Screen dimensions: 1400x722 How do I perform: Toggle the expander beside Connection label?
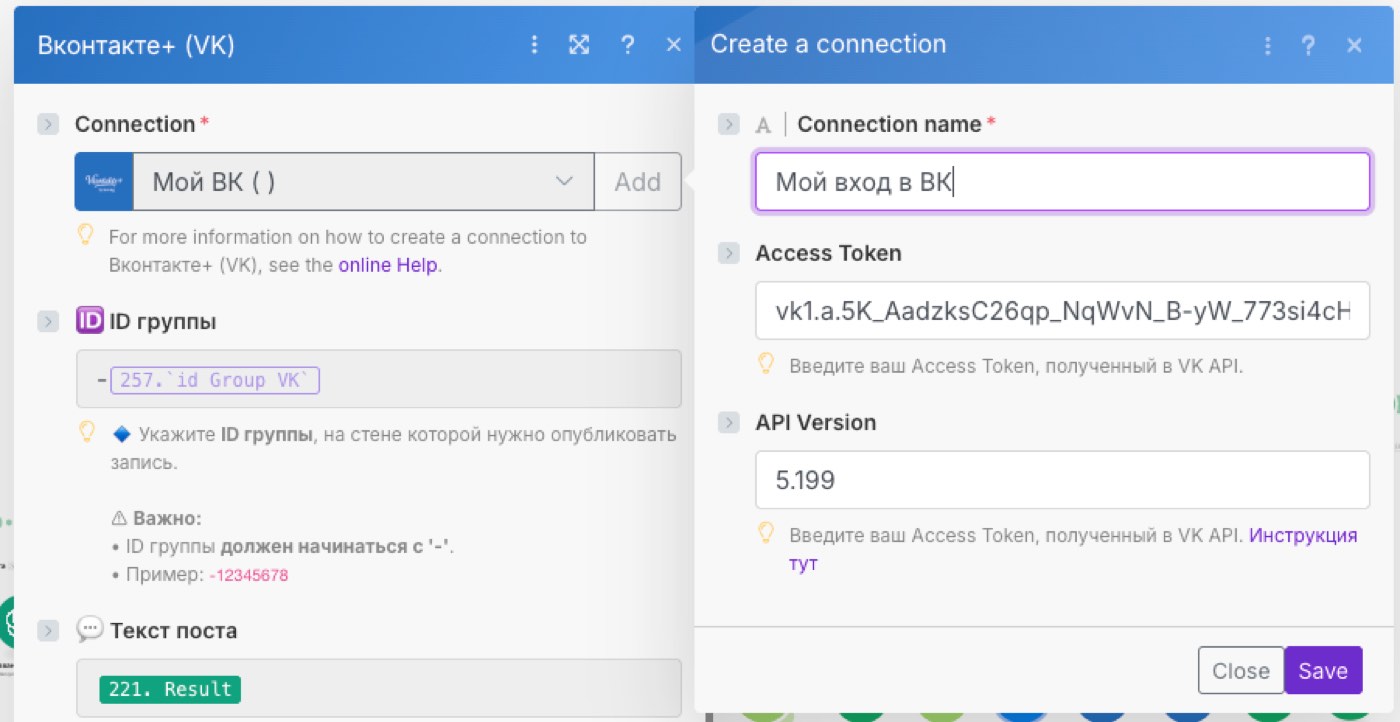[x=47, y=124]
